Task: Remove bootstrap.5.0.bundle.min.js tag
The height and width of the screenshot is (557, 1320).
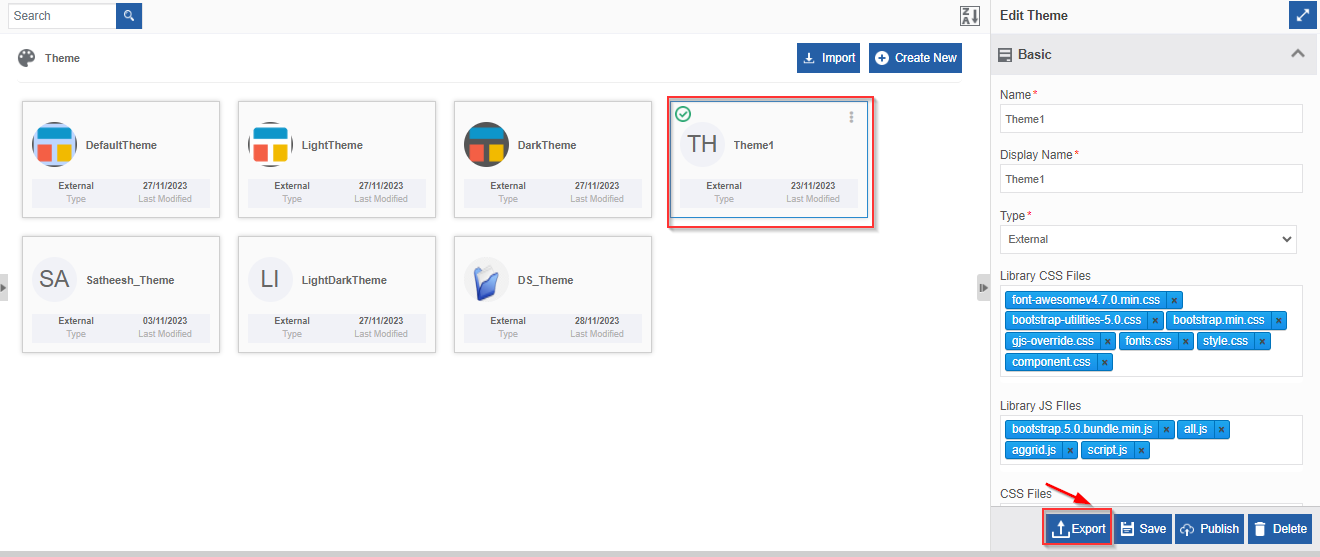Action: click(x=1166, y=429)
